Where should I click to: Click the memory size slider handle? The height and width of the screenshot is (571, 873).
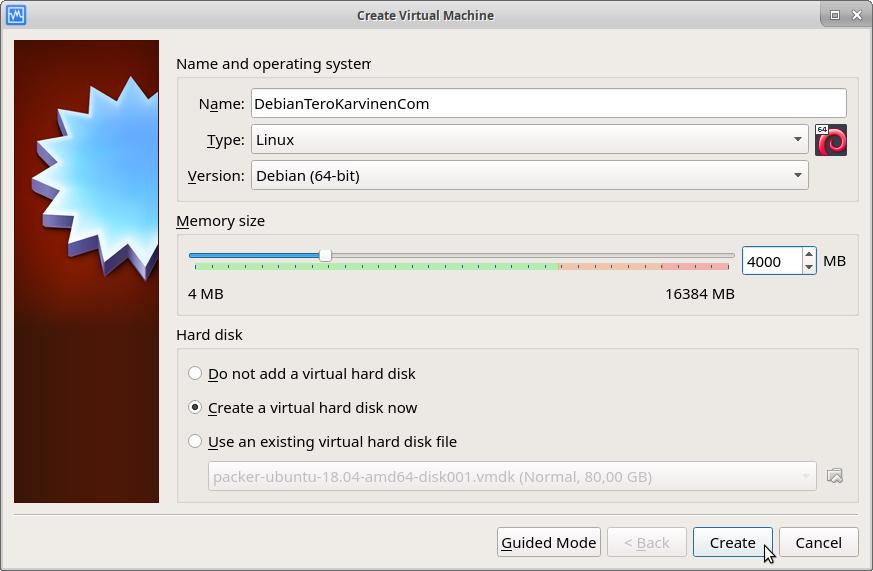pos(325,256)
